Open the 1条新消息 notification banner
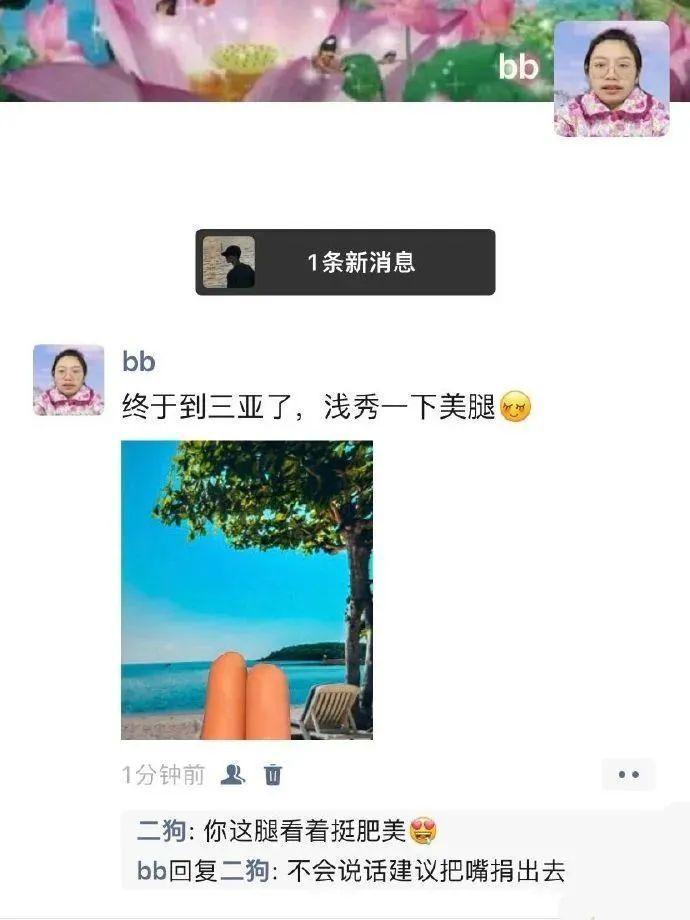The width and height of the screenshot is (690, 920). [x=345, y=262]
